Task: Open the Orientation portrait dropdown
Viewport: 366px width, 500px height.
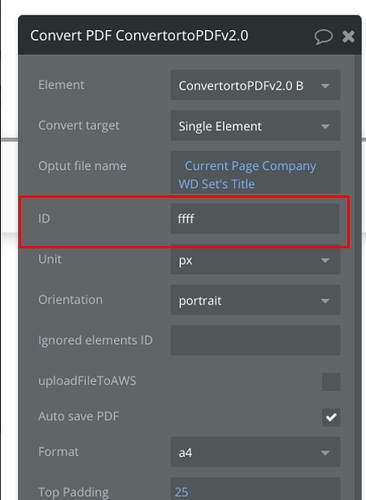Action: point(255,300)
